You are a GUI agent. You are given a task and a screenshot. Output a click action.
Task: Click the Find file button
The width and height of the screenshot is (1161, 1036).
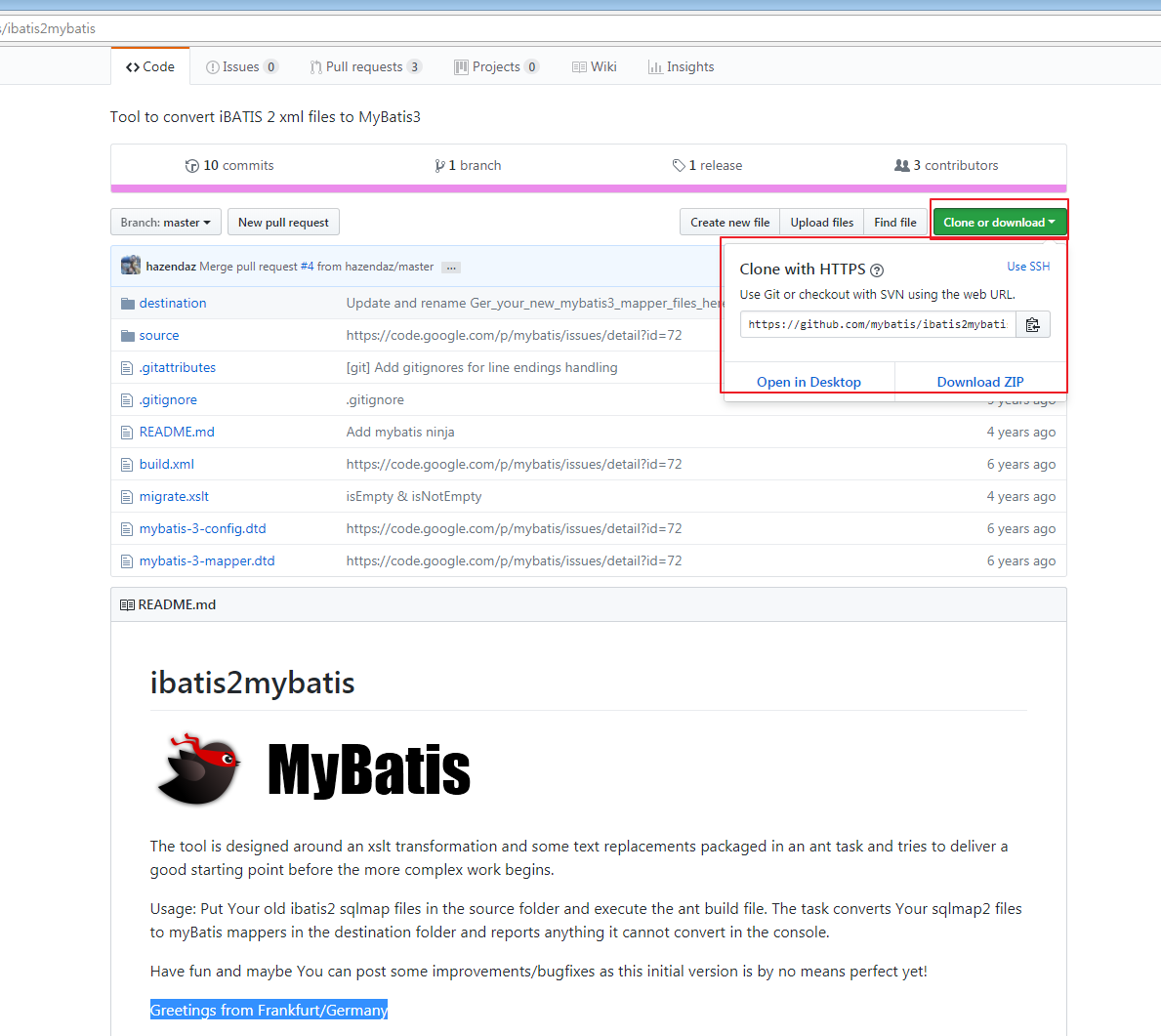click(895, 223)
